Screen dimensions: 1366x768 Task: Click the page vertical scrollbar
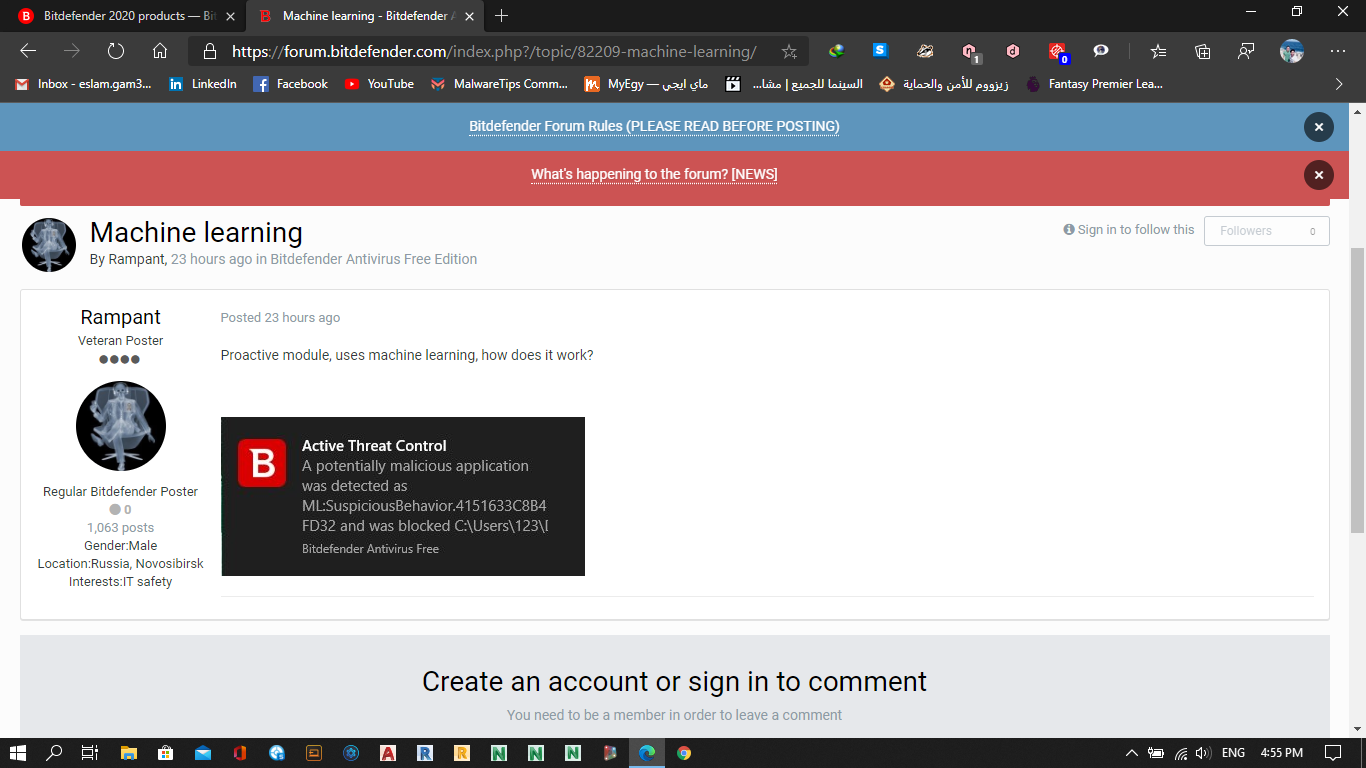coord(1357,390)
